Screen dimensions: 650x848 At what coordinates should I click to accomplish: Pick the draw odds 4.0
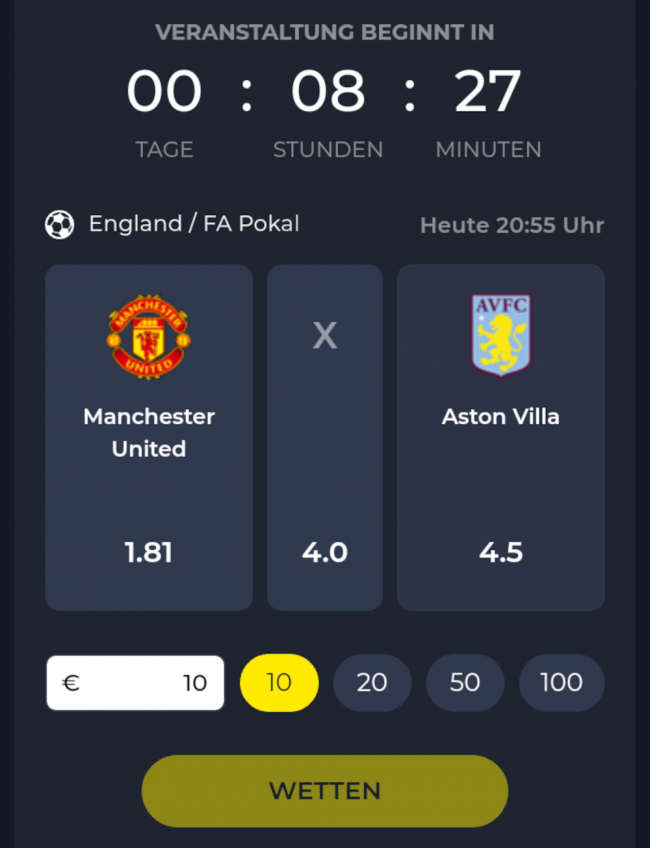325,552
